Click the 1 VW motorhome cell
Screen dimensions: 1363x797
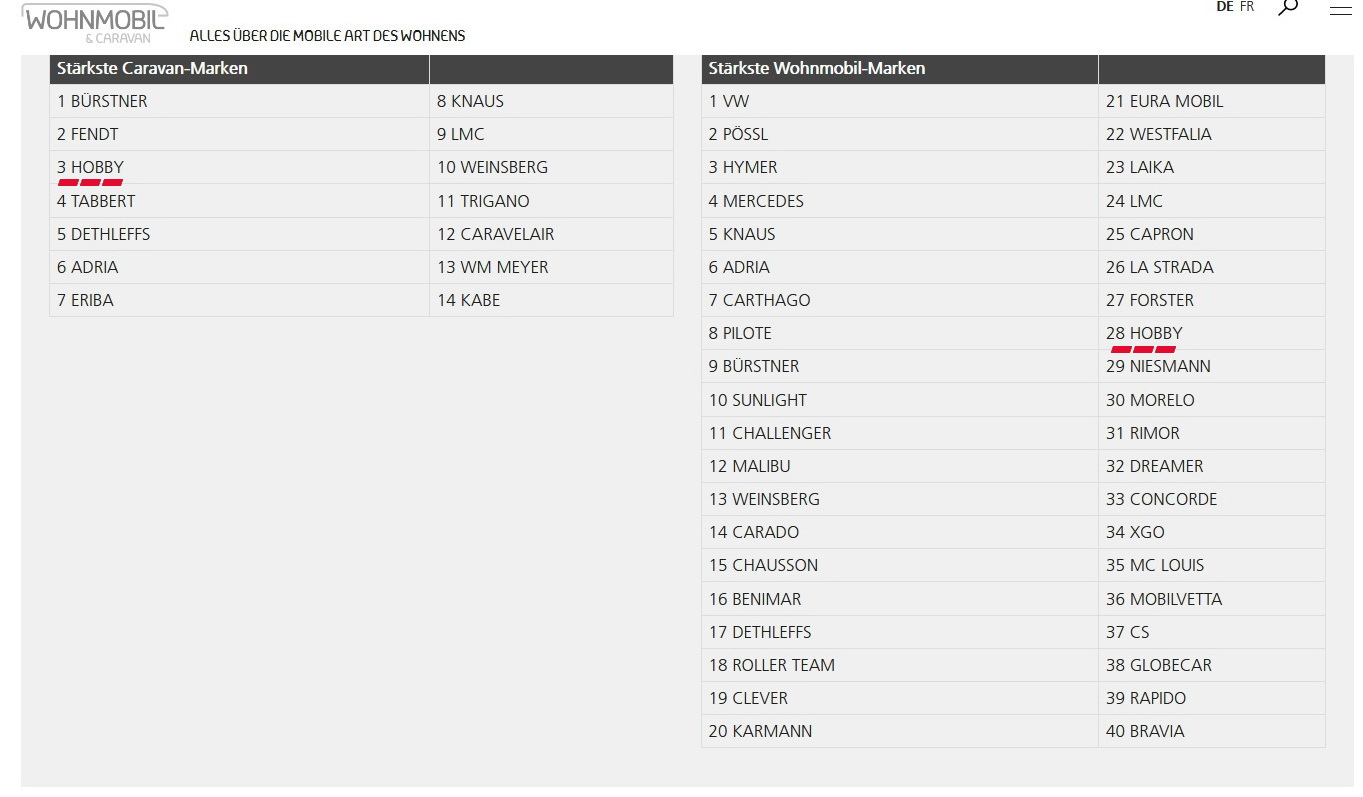(900, 101)
